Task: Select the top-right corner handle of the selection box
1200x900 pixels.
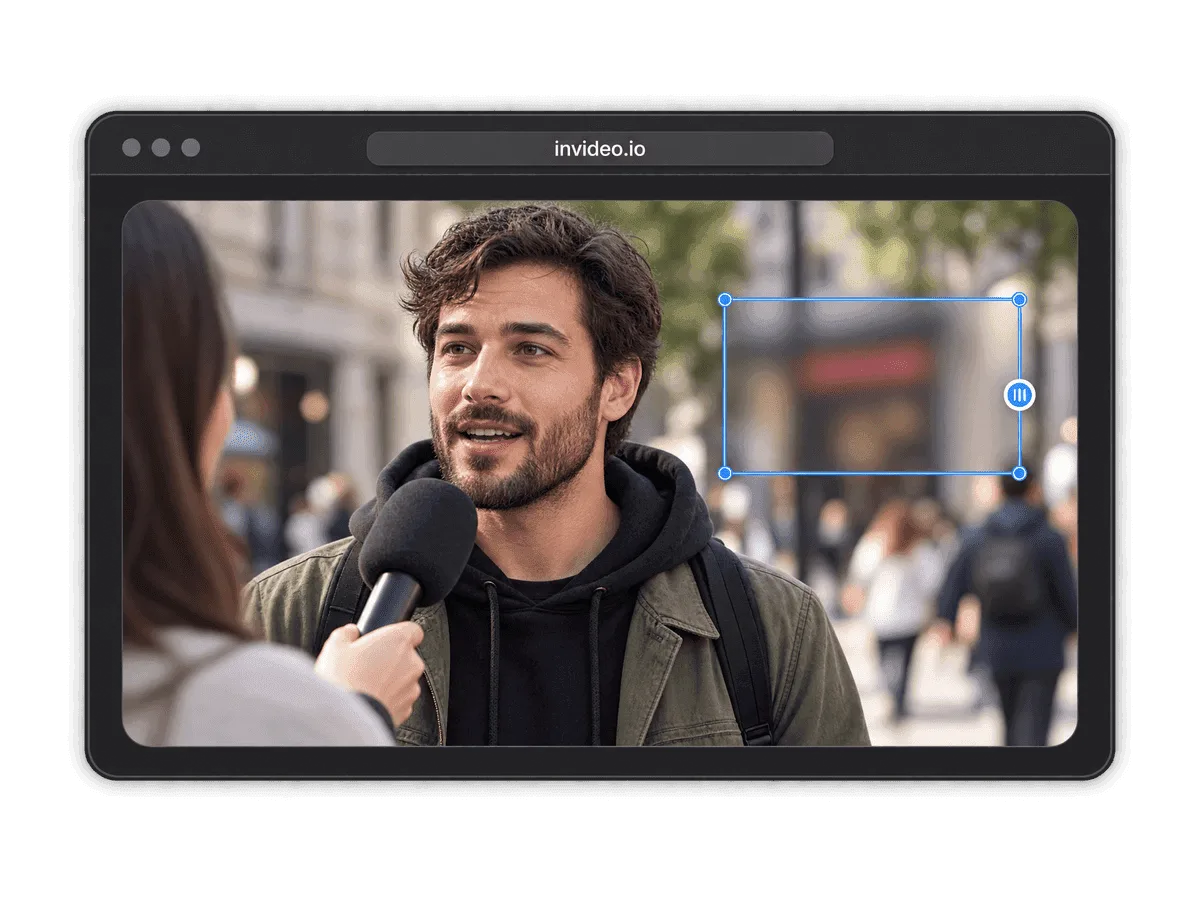Action: (x=1019, y=300)
